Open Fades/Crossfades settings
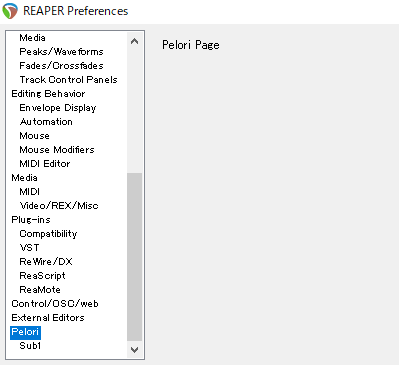Screen dimensions: 399x365 [x=61, y=66]
